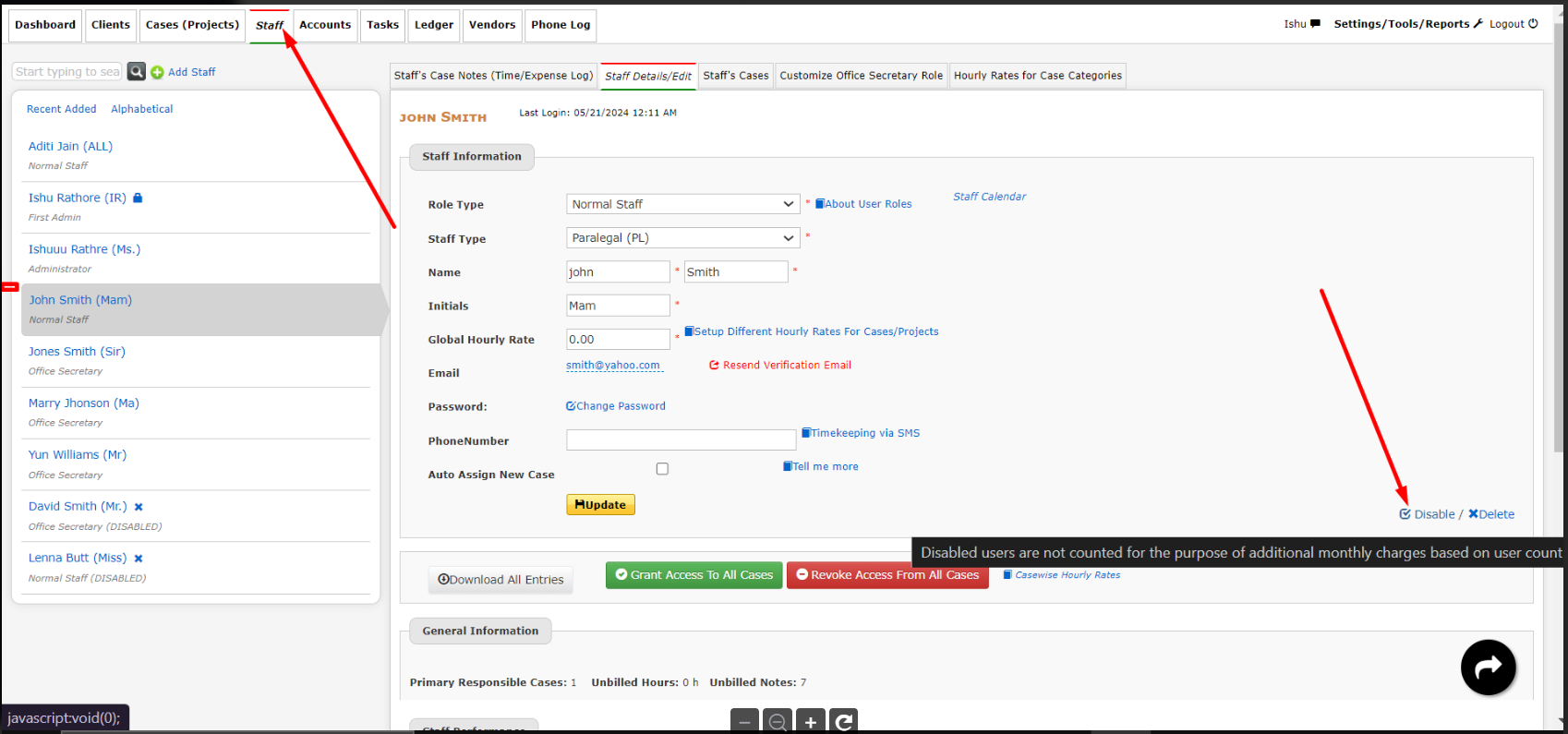Click the black share arrow button
This screenshot has height=734, width=1568.
point(1488,667)
